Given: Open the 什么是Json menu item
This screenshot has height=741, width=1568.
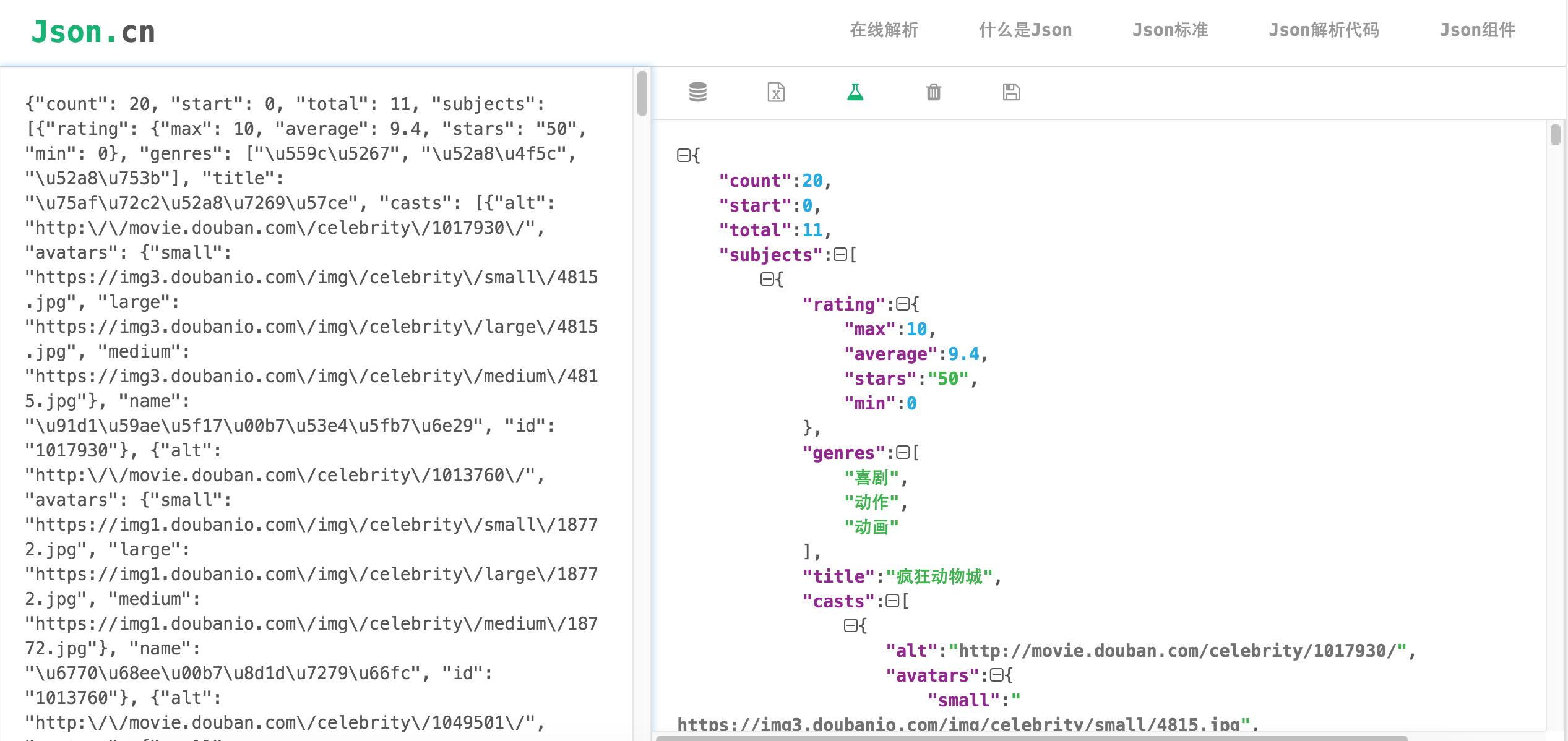Looking at the screenshot, I should [x=1025, y=30].
